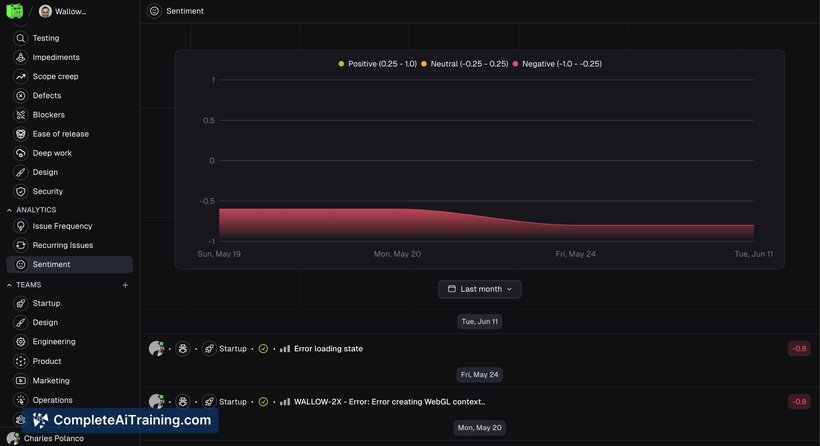Click -0.8 score badge for Error loading state
The height and width of the screenshot is (446, 820).
point(799,349)
